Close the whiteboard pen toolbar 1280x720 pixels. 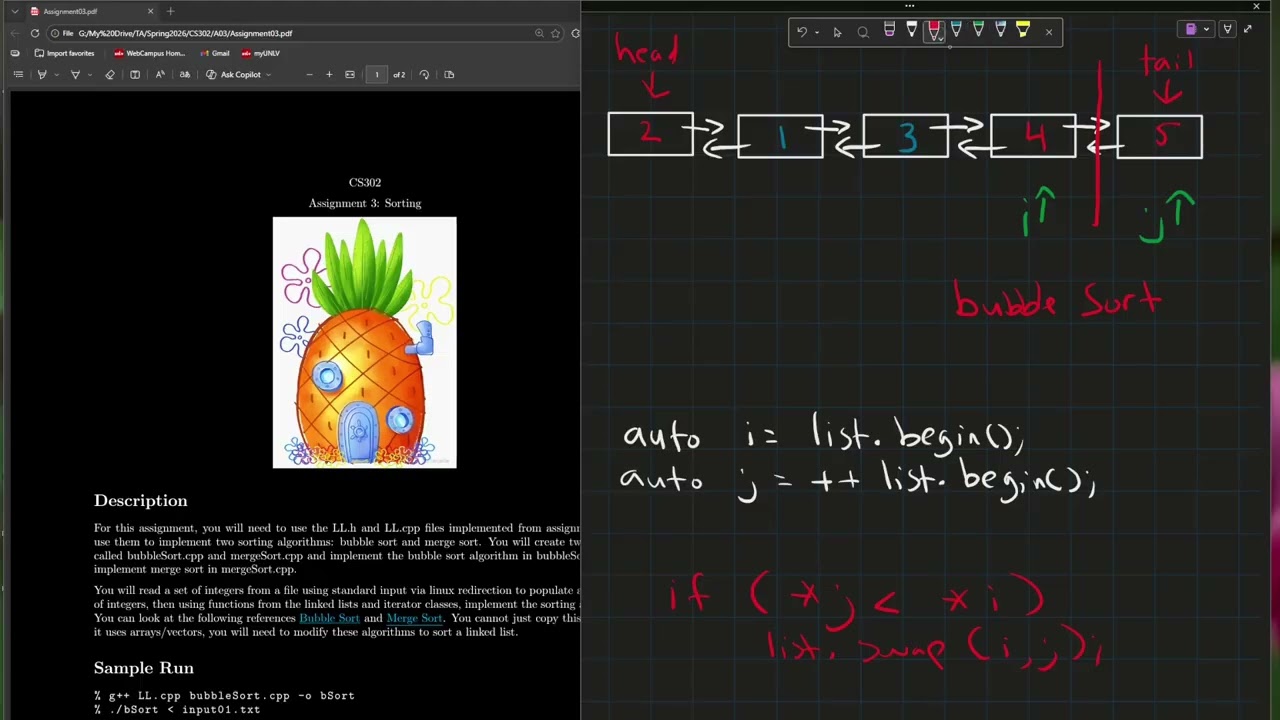(x=1048, y=32)
